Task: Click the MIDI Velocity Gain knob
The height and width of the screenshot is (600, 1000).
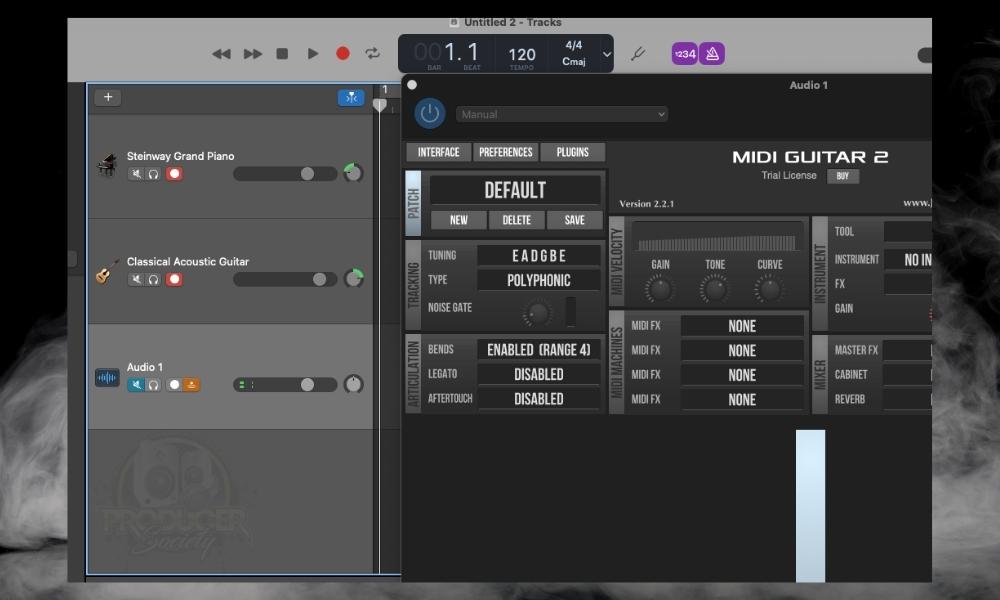Action: 659,289
